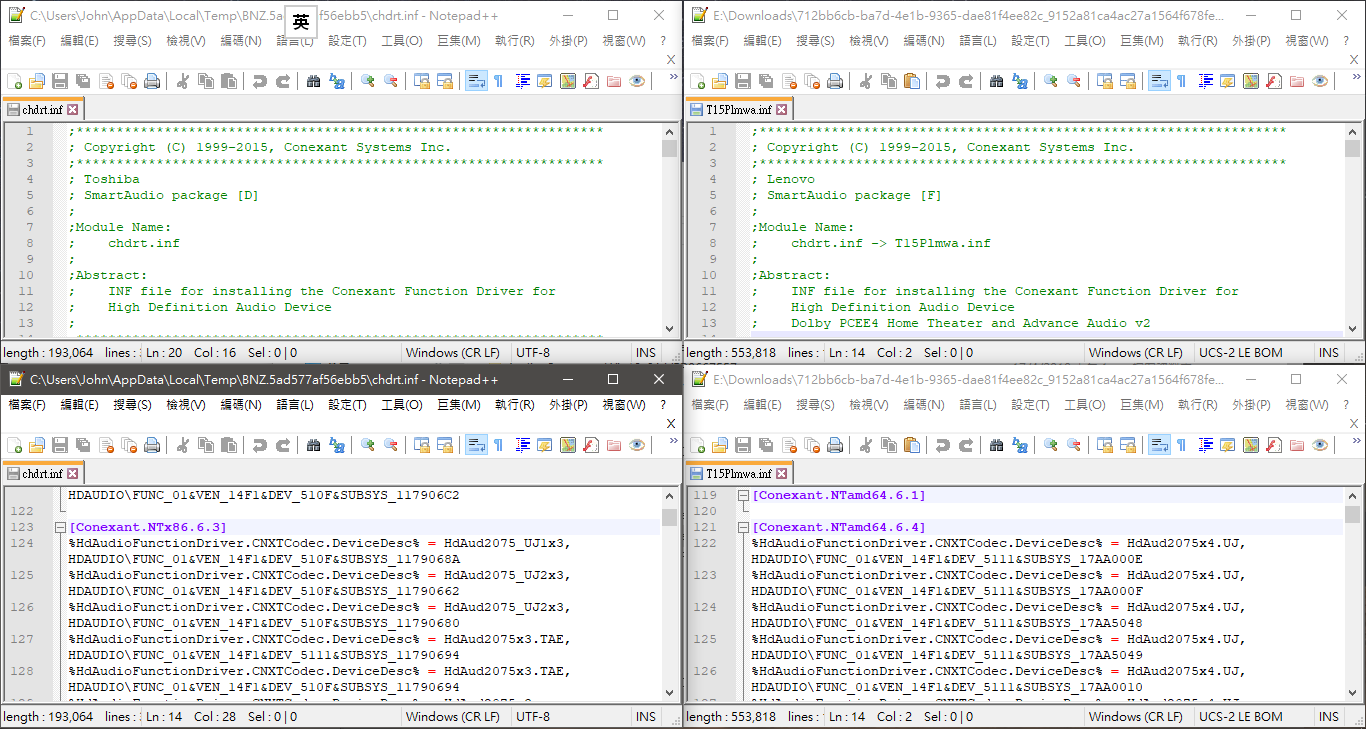Close T15Plmwa.inf tab in top-right window

tap(782, 110)
